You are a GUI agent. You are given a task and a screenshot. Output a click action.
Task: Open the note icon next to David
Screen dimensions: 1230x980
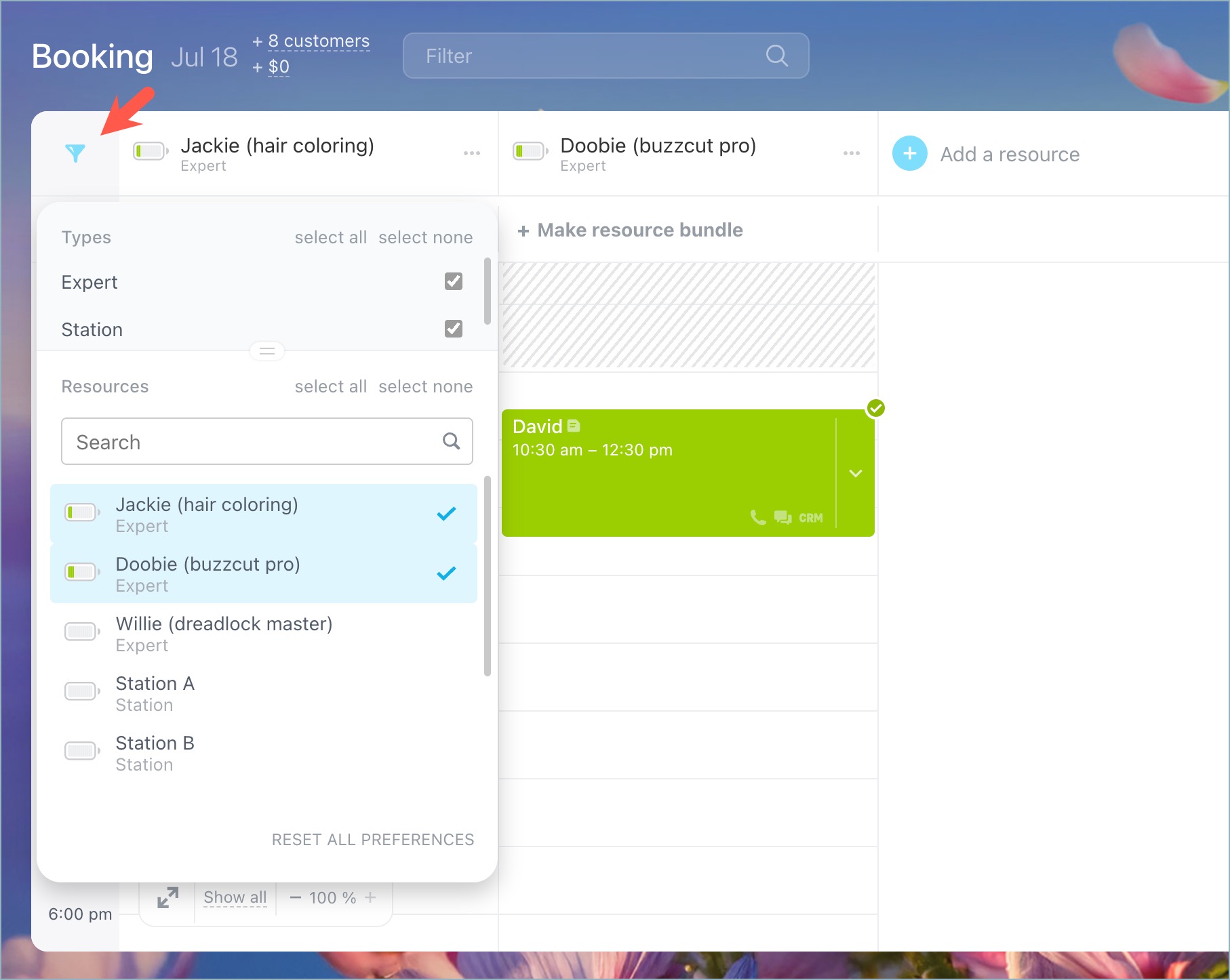(x=574, y=426)
